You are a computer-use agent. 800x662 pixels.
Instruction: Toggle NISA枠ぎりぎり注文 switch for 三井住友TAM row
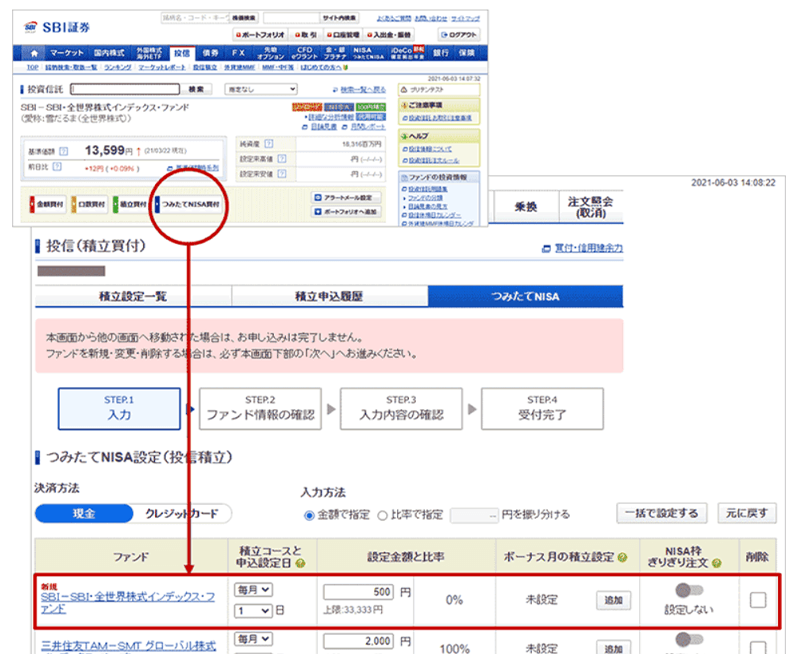(689, 639)
